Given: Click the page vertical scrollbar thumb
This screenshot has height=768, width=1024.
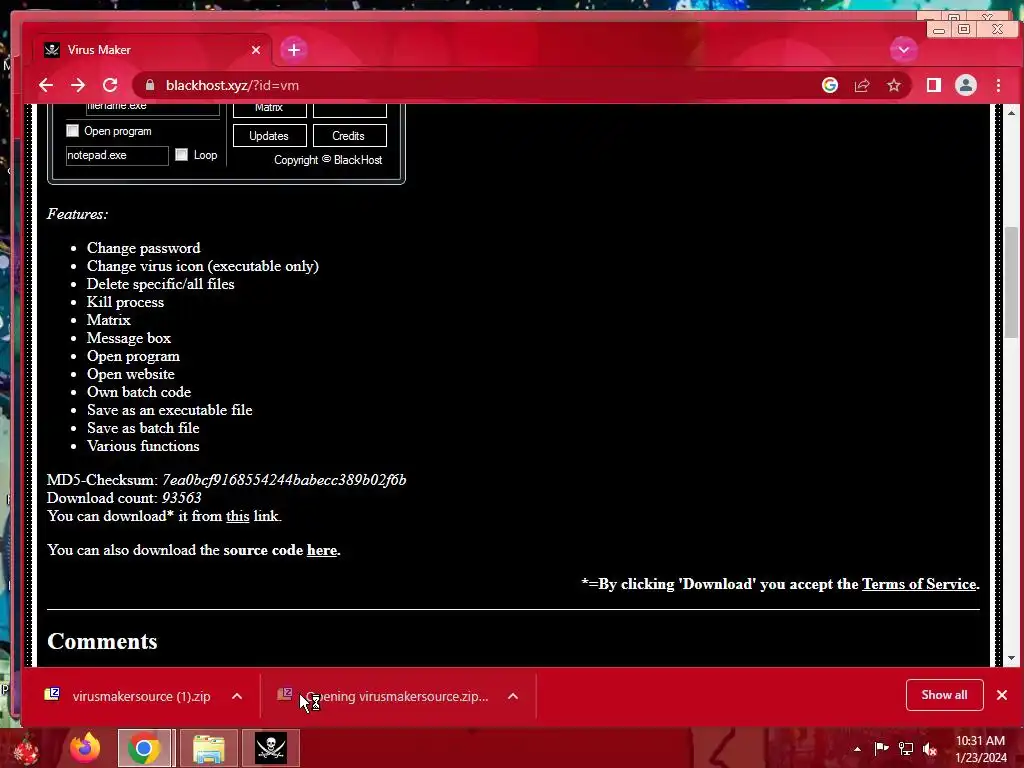Looking at the screenshot, I should (x=1011, y=281).
